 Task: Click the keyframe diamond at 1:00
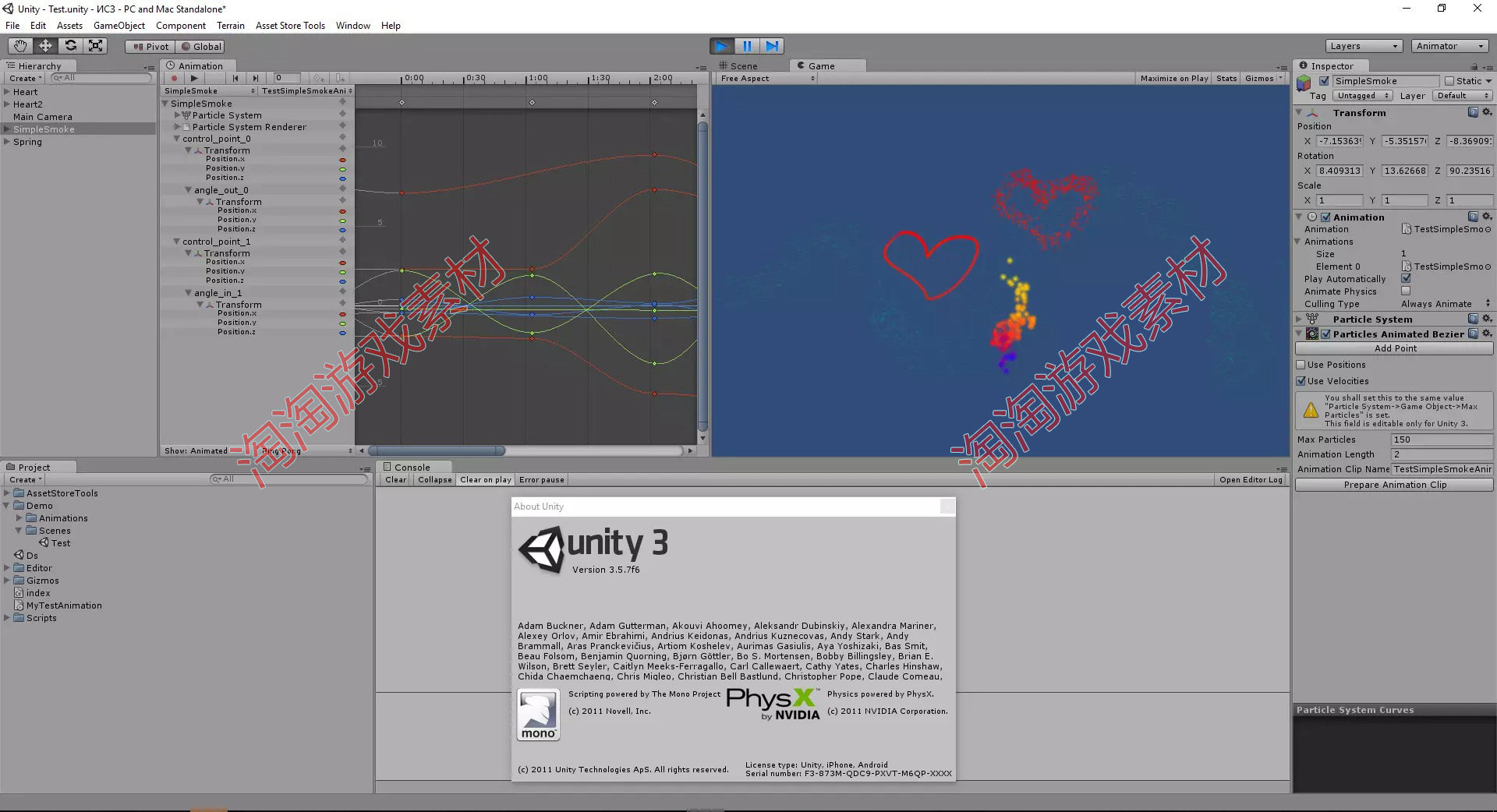point(533,103)
